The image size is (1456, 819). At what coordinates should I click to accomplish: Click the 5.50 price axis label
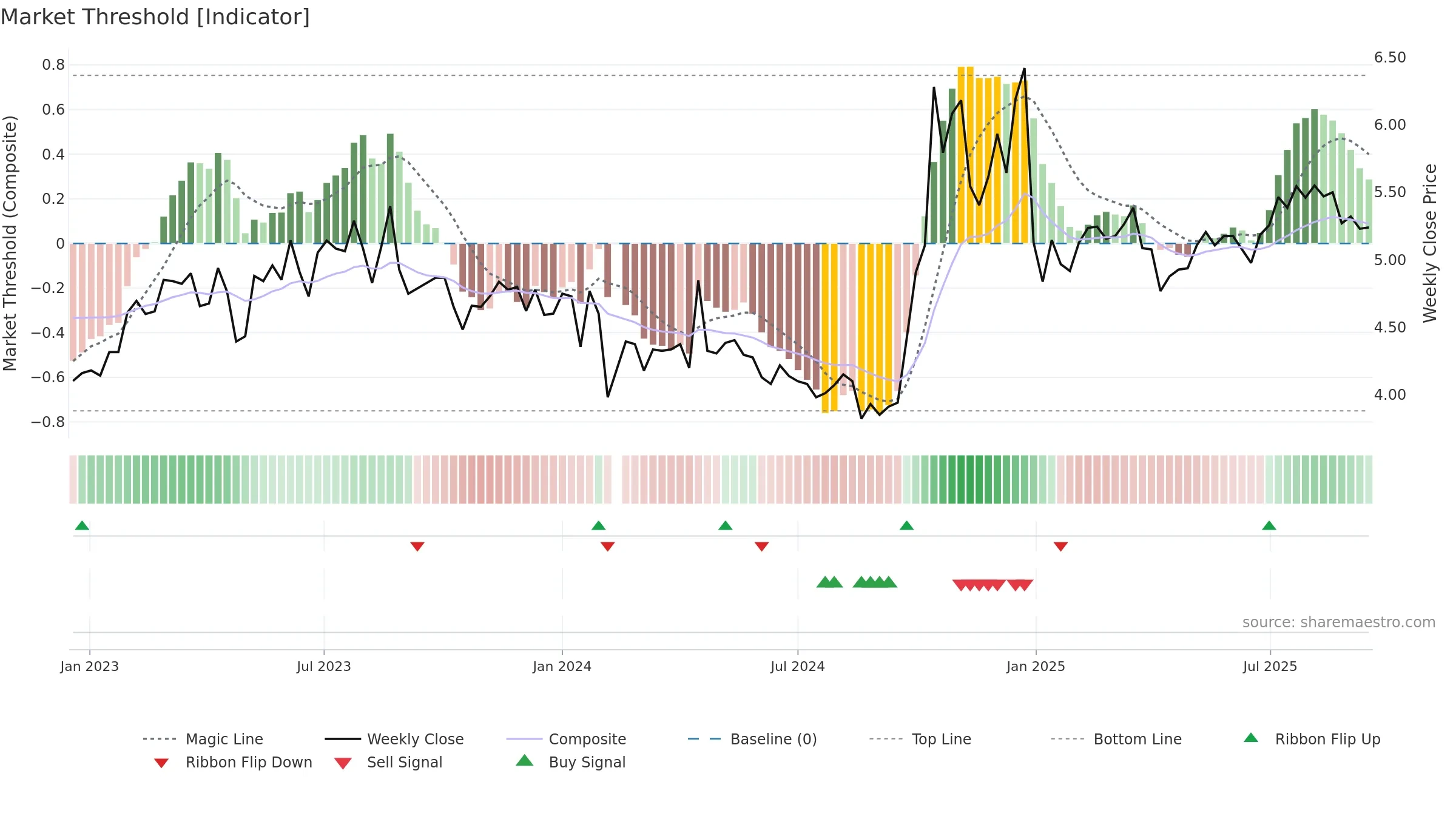[1390, 192]
